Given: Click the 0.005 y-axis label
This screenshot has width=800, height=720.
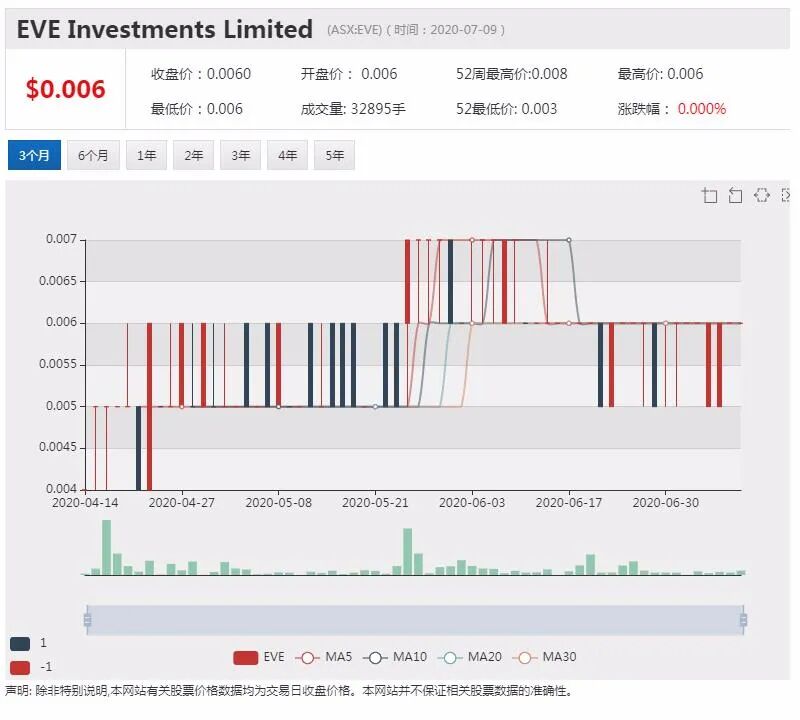Looking at the screenshot, I should click(x=61, y=406).
